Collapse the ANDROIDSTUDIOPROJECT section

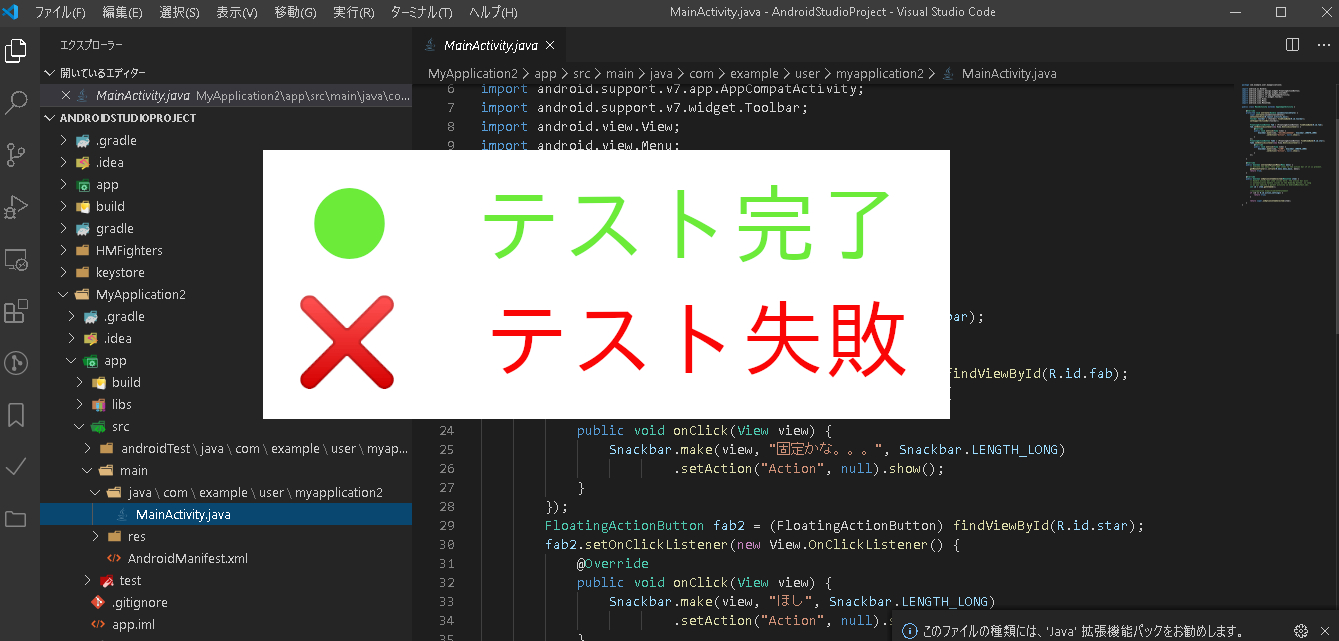(226, 118)
